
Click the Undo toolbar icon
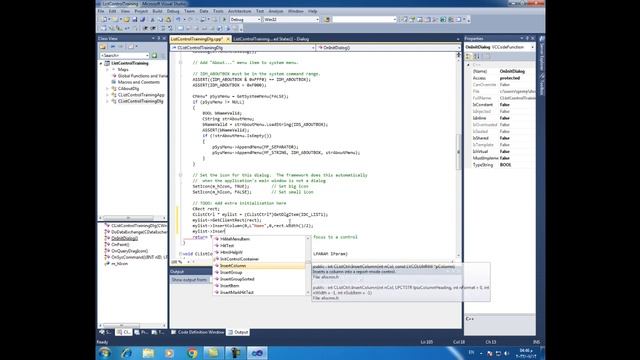[x=178, y=20]
